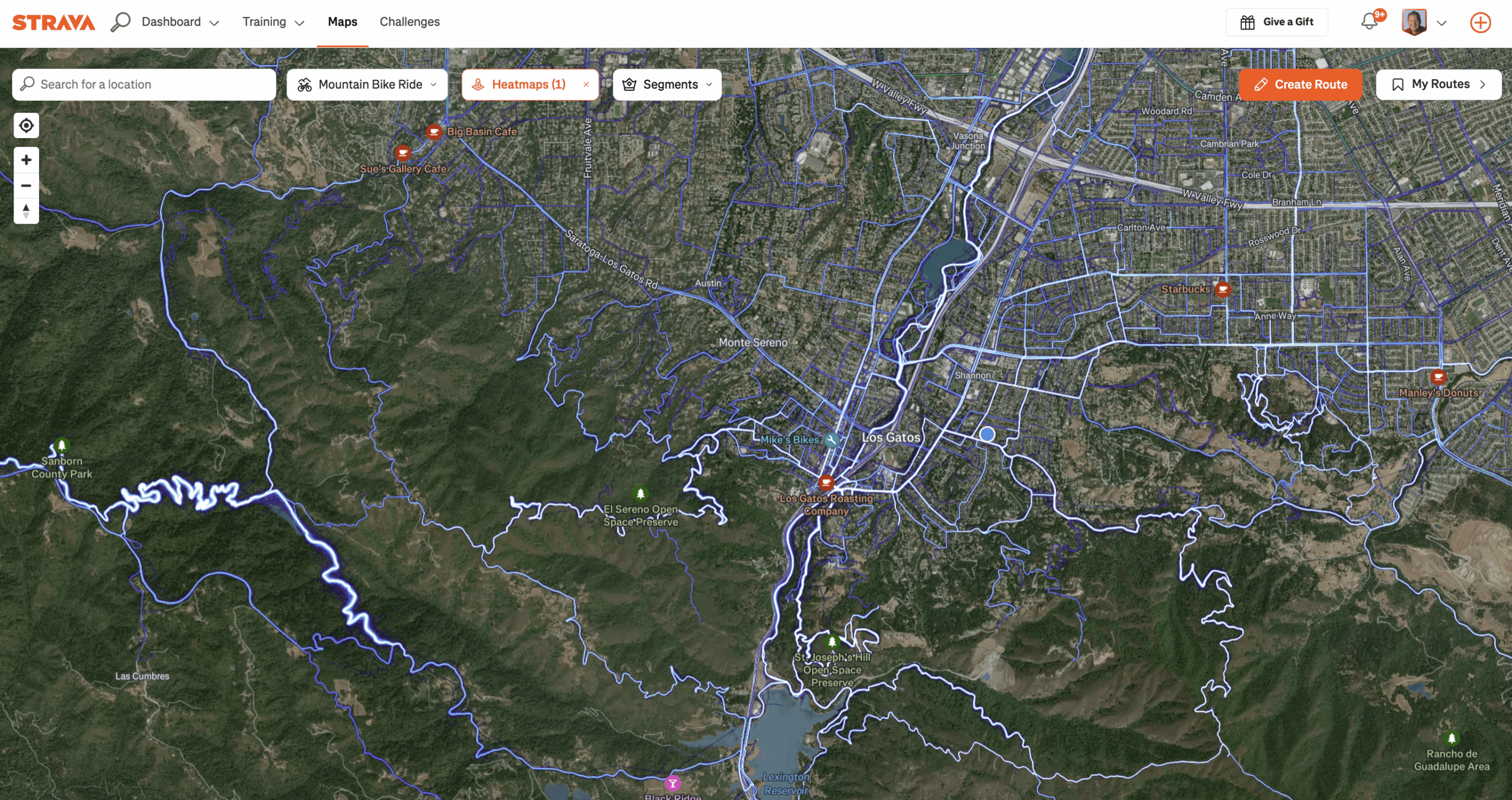Click the notifications bell with 9+ badge
This screenshot has width=1512, height=800.
[x=1369, y=22]
